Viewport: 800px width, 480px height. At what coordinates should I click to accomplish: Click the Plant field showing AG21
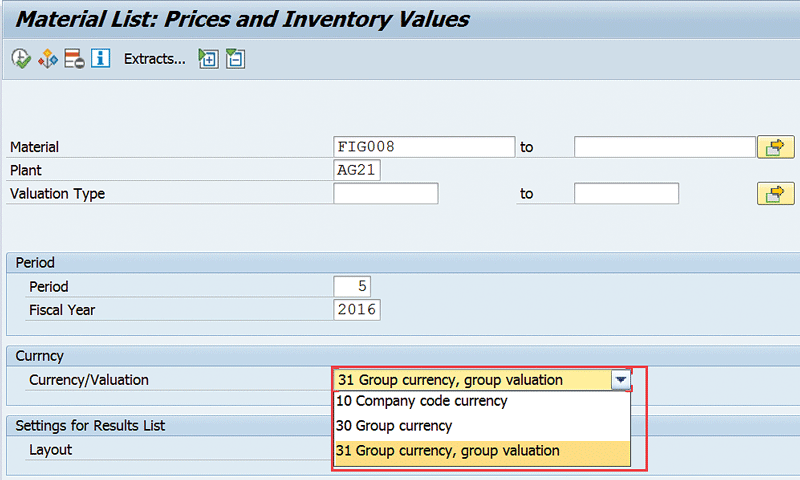(357, 170)
